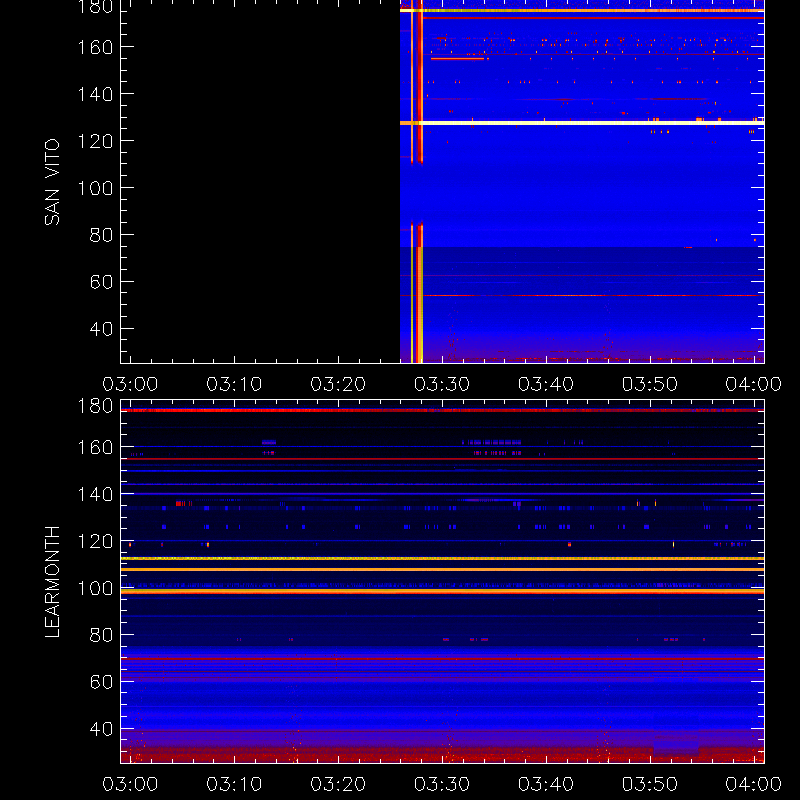
Task: Click the 40 tick label on Learmonth plot
Action: [102, 729]
